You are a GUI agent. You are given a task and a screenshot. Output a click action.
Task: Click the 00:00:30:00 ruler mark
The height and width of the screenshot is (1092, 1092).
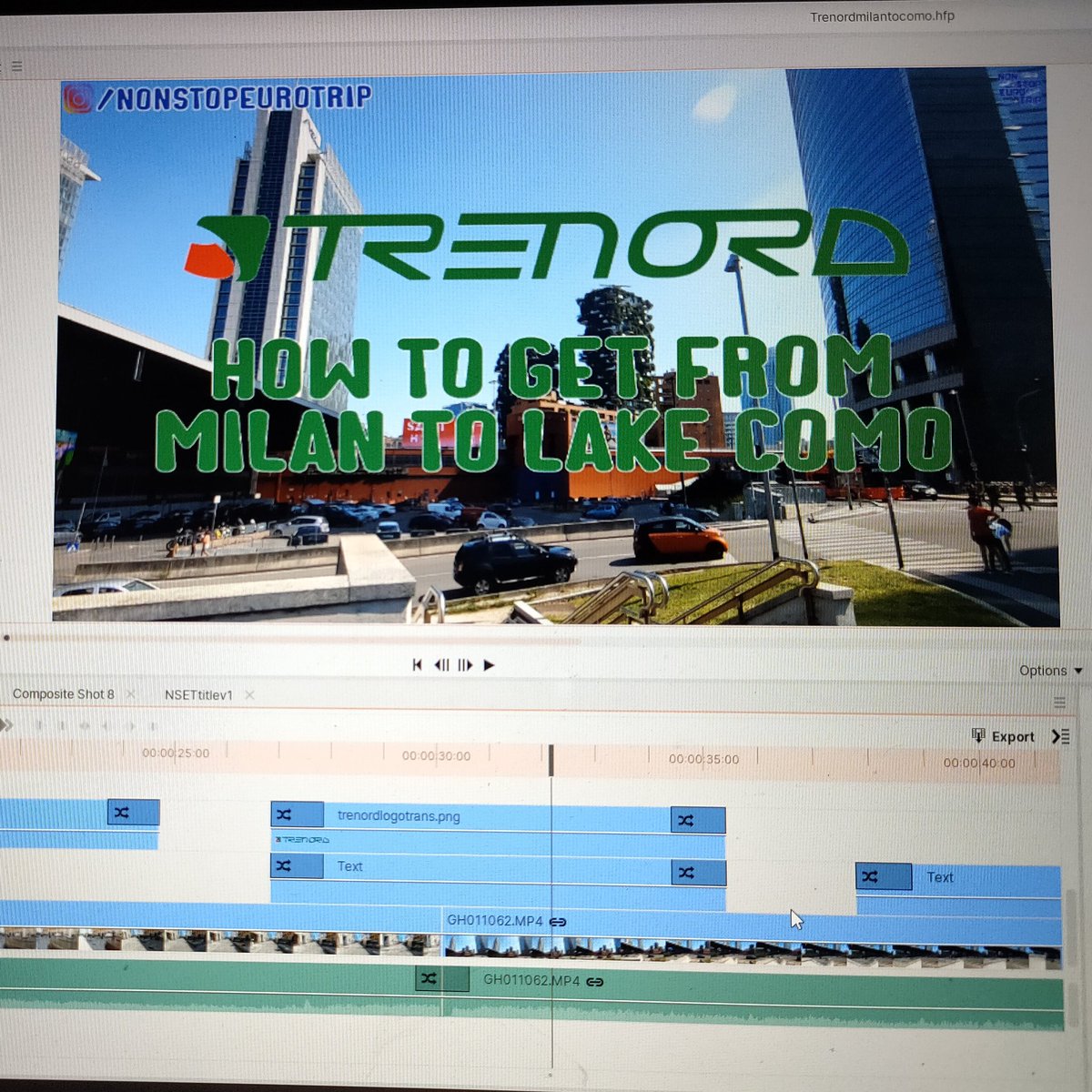point(437,756)
